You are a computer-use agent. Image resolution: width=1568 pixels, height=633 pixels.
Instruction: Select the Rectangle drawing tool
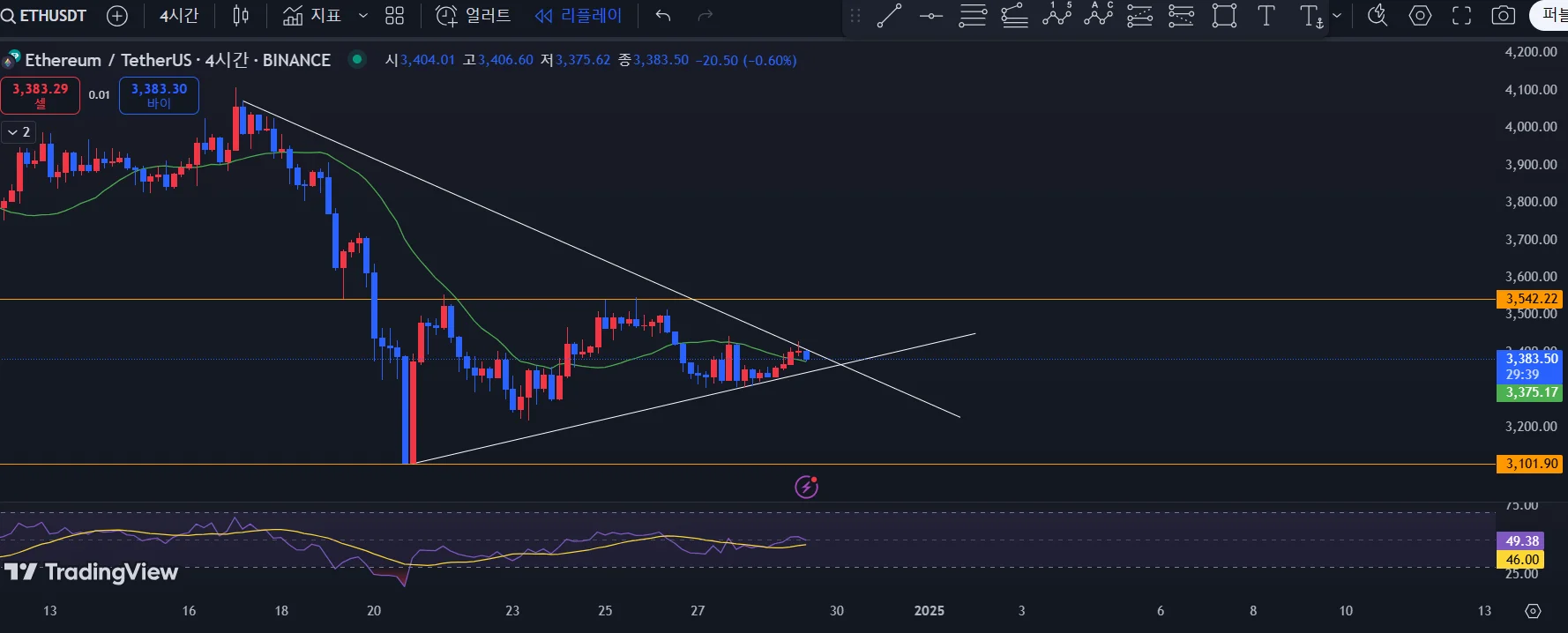click(x=1224, y=16)
